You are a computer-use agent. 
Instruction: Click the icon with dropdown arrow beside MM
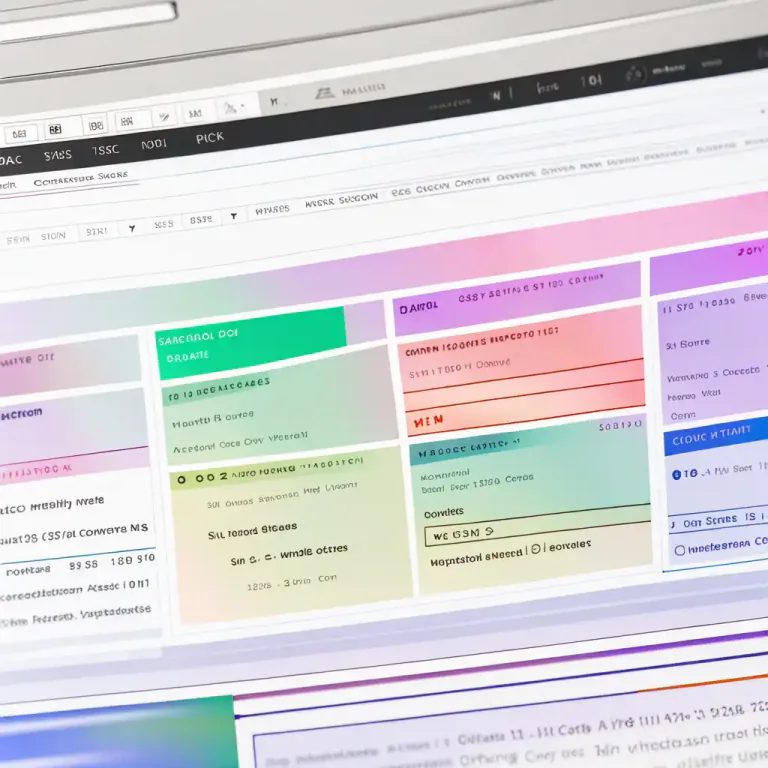[x=233, y=107]
